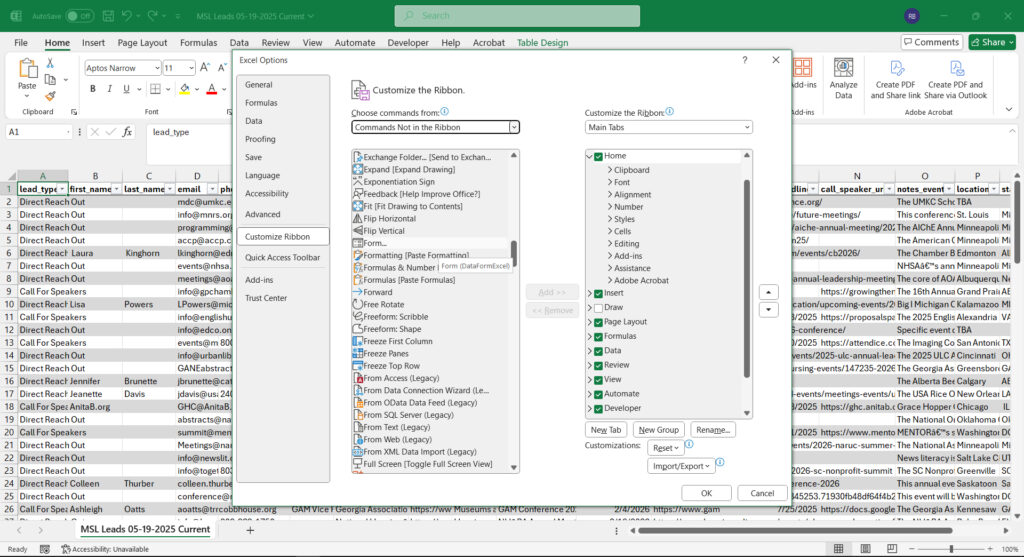Click the Format Painter brush icon
Screen dimensions: 1024x557
click(x=50, y=96)
